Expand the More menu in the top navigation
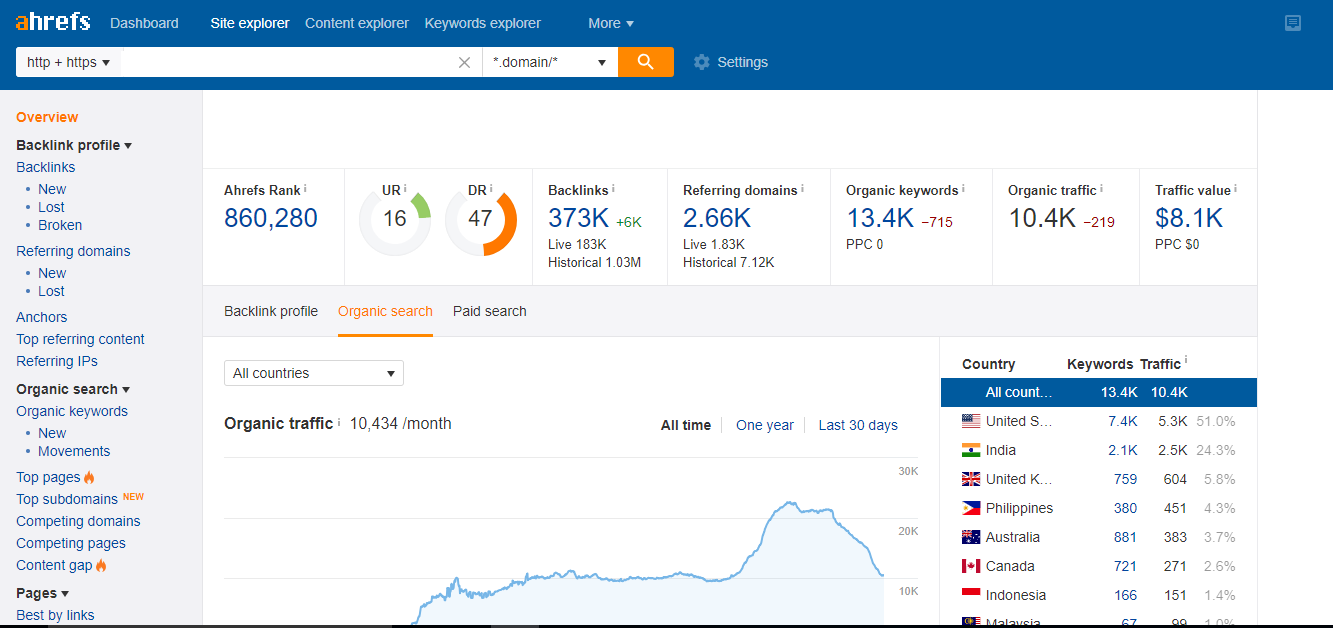The height and width of the screenshot is (628, 1333). point(610,23)
